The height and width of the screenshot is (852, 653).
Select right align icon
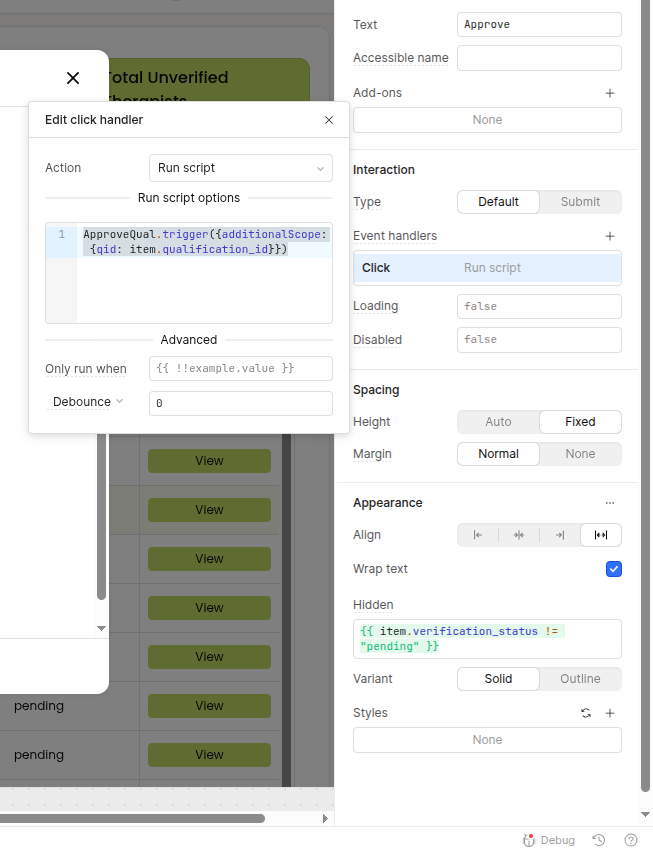560,535
